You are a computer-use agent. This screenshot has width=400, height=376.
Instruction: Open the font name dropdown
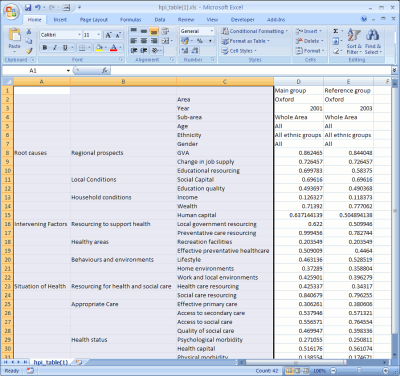pyautogui.click(x=79, y=35)
